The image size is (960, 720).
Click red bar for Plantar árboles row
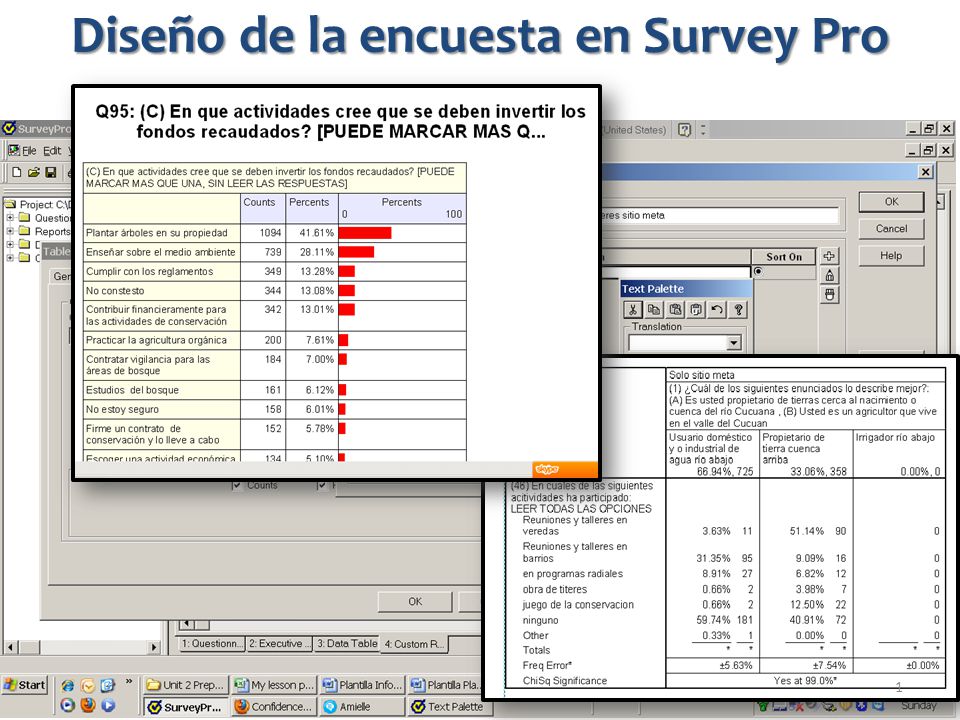(365, 233)
